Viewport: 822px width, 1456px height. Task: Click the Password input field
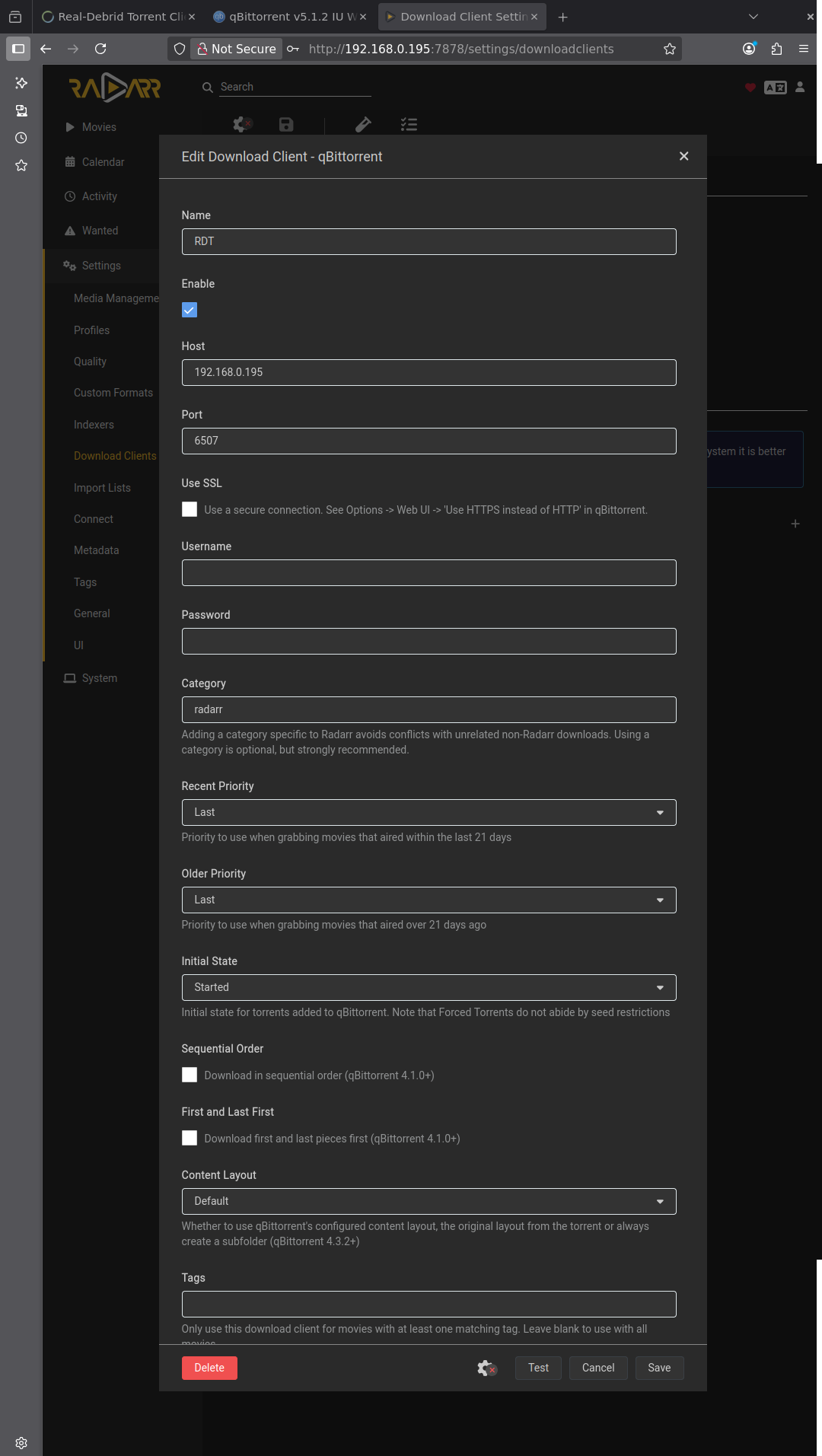tap(429, 641)
